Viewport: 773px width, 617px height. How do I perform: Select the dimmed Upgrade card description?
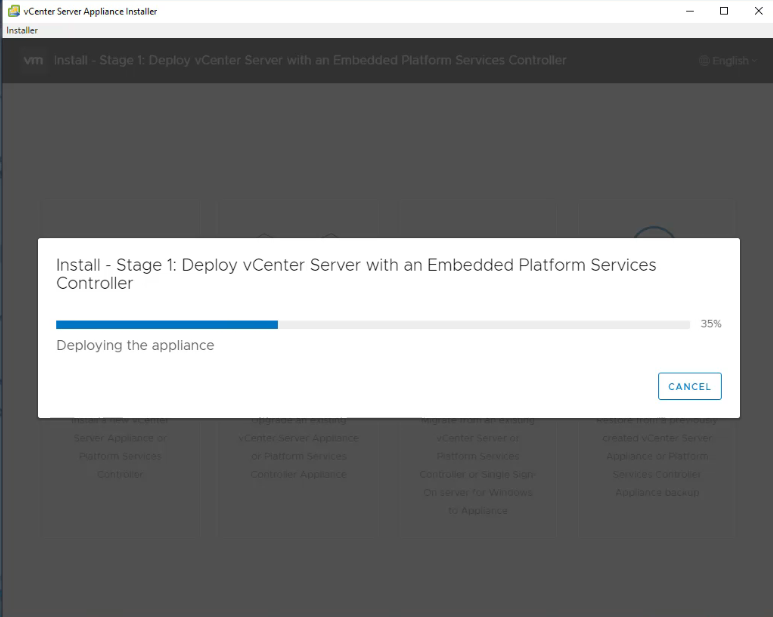(x=299, y=447)
